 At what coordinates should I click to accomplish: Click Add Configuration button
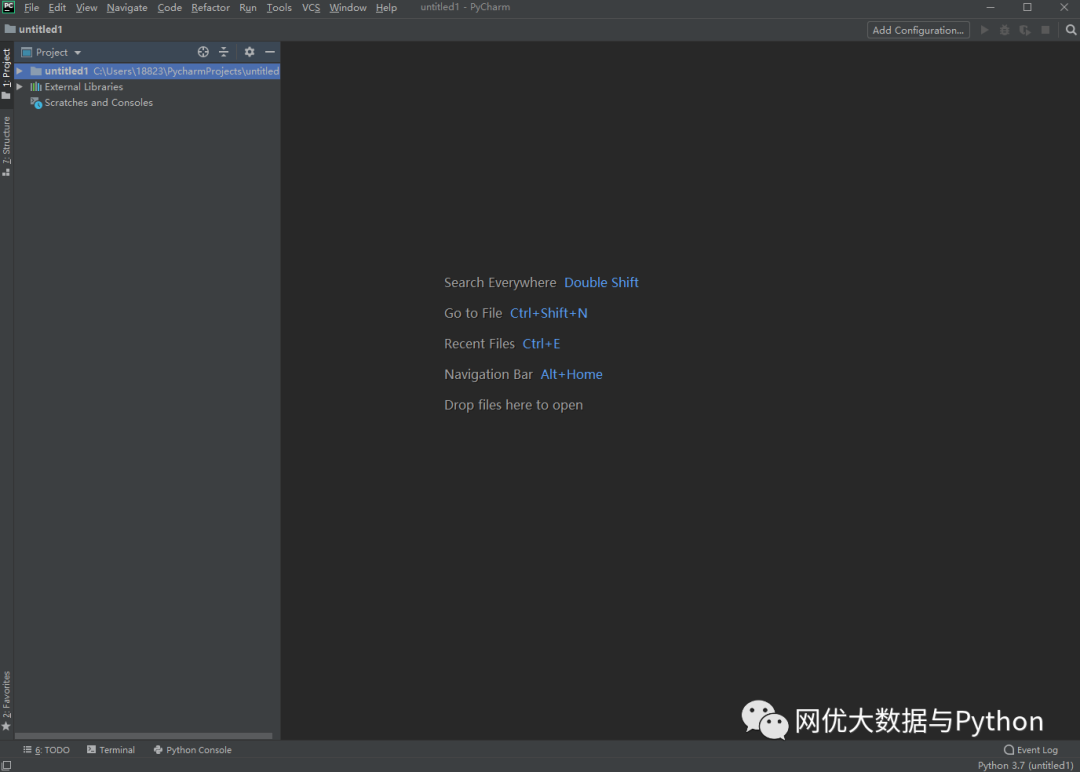click(918, 30)
